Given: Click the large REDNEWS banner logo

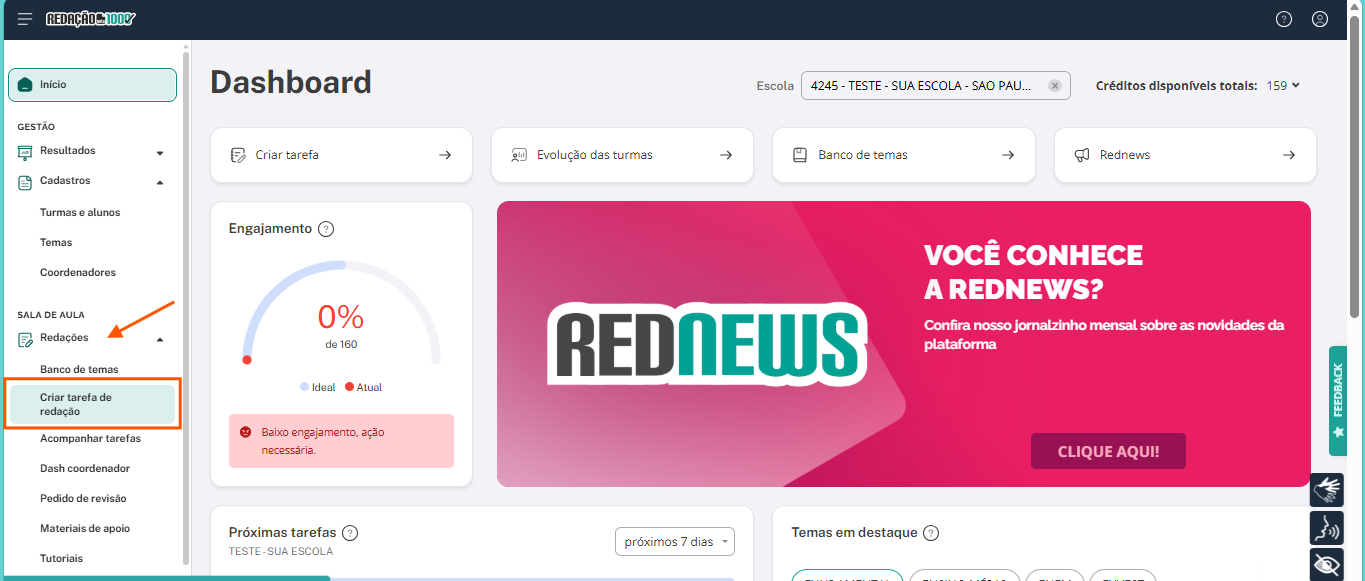Looking at the screenshot, I should 707,344.
